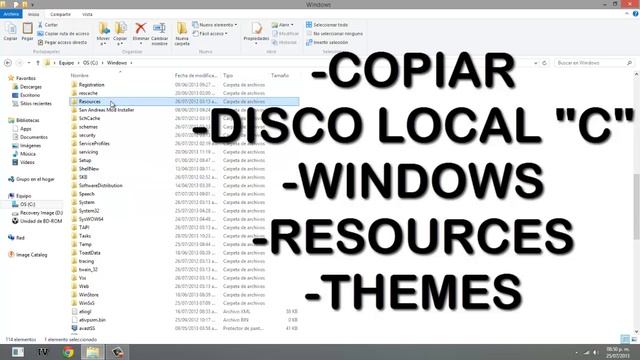Click the red Eliminar X icon
The image size is (640, 360).
[140, 29]
